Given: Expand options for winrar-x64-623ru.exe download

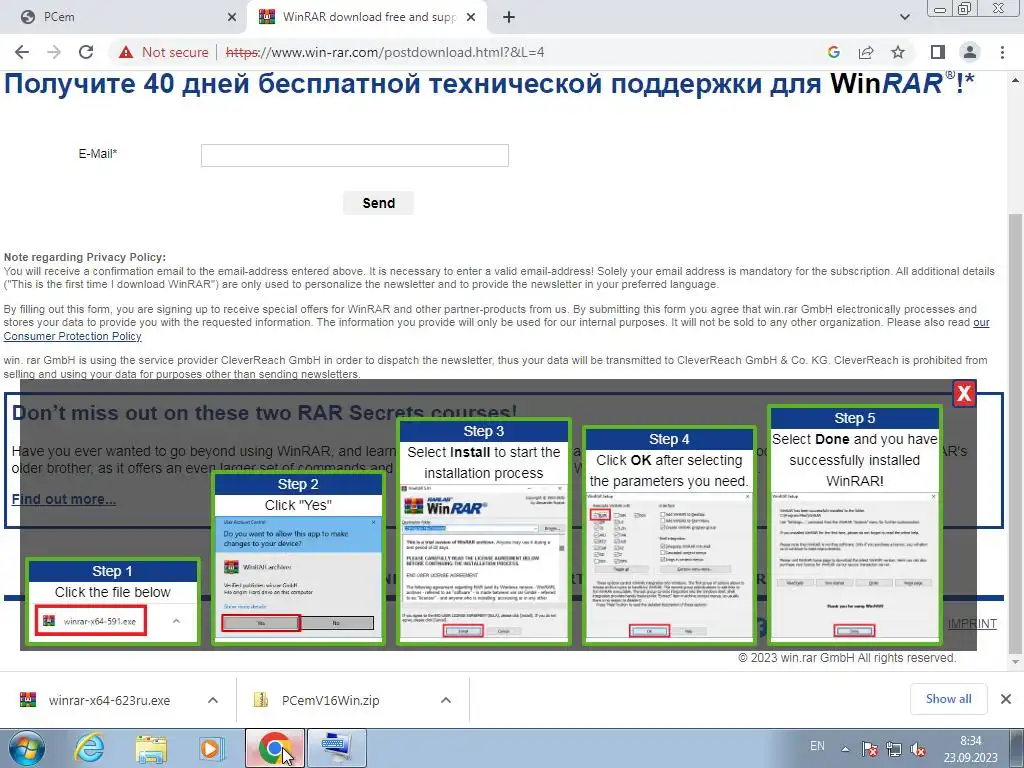Looking at the screenshot, I should click(x=213, y=700).
